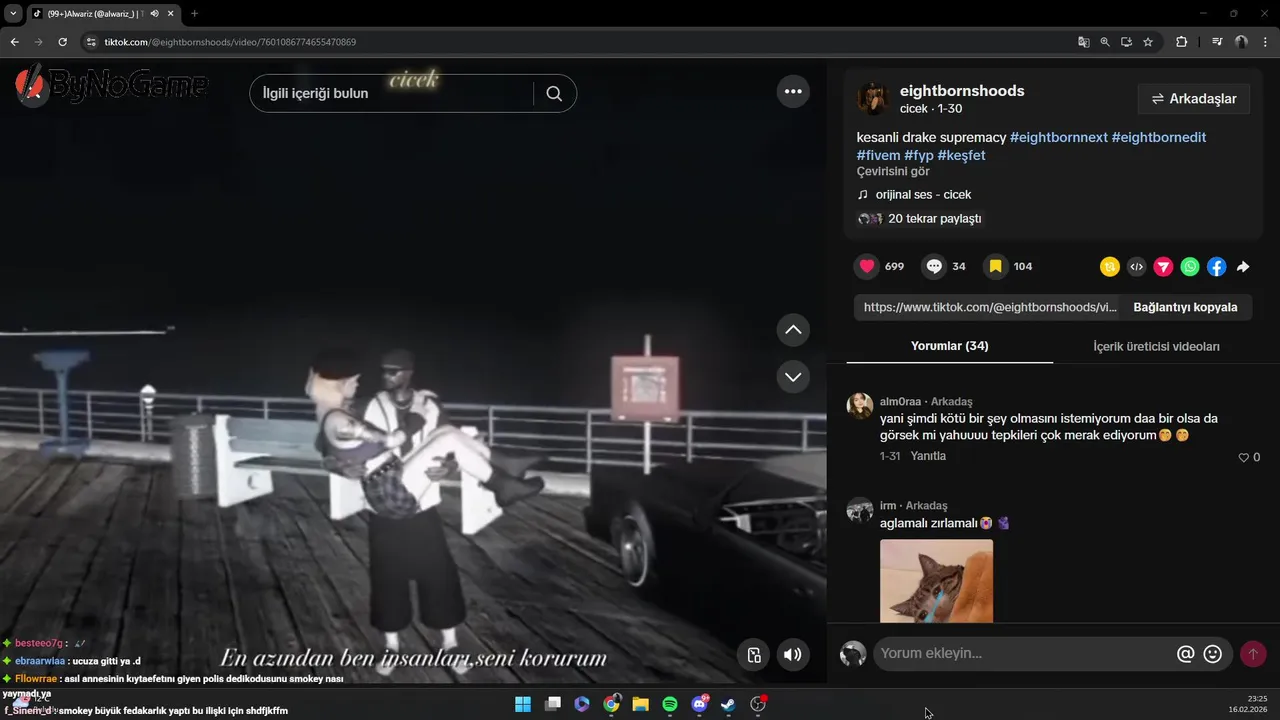Screen dimensions: 1280x720
Task: Open Spotify from the taskbar
Action: (670, 704)
